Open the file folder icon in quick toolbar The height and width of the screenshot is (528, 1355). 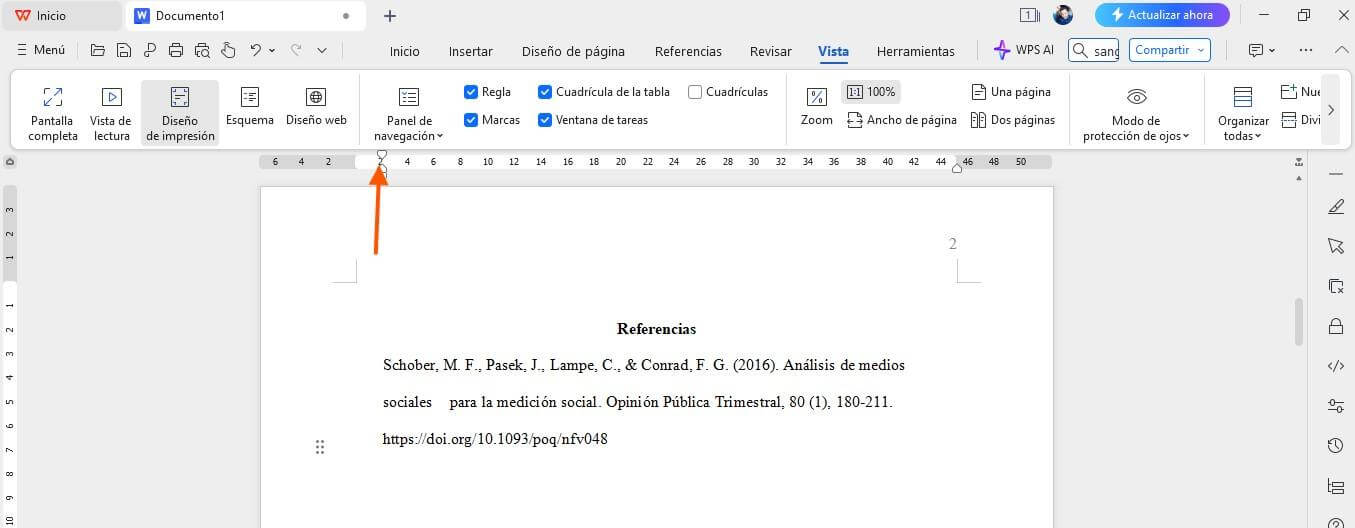tap(97, 50)
